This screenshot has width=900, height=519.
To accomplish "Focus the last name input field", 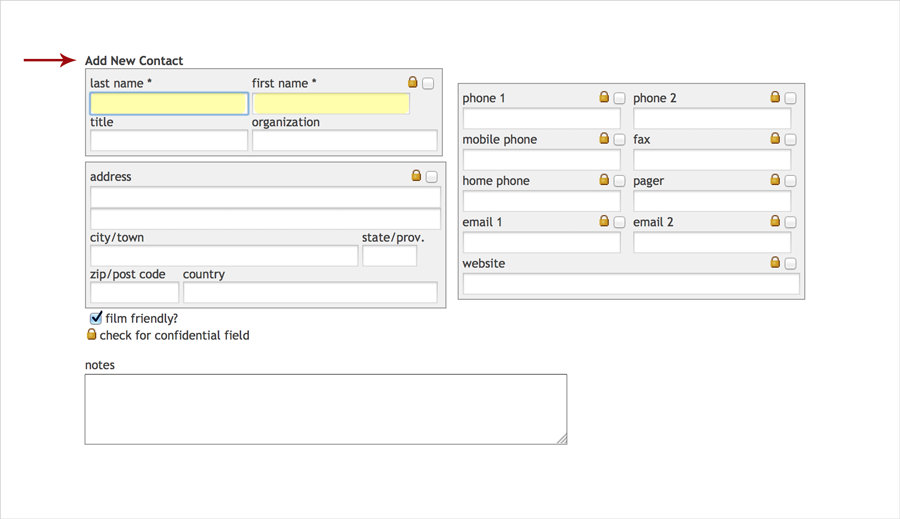I will click(x=169, y=103).
